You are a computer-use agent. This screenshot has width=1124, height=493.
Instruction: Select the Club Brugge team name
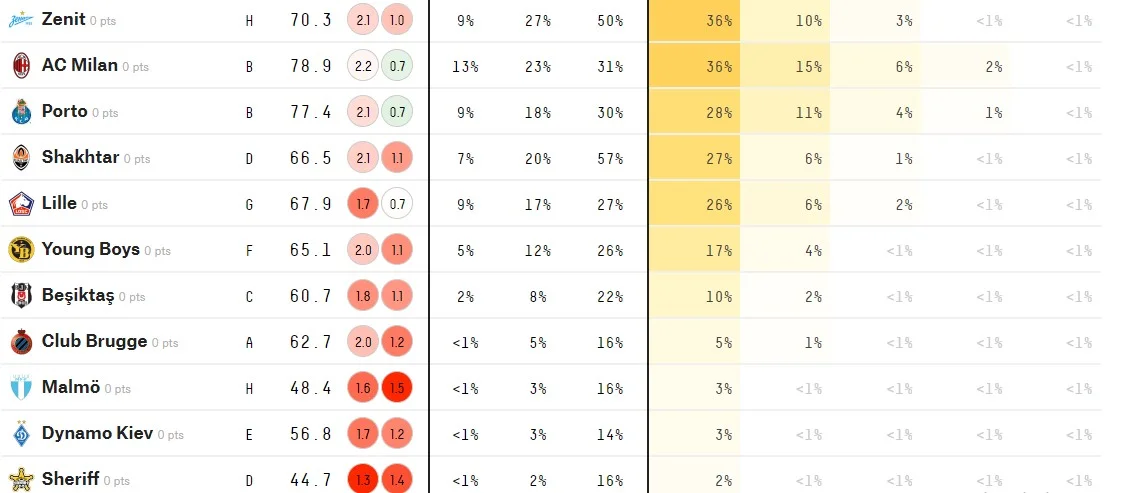[94, 342]
